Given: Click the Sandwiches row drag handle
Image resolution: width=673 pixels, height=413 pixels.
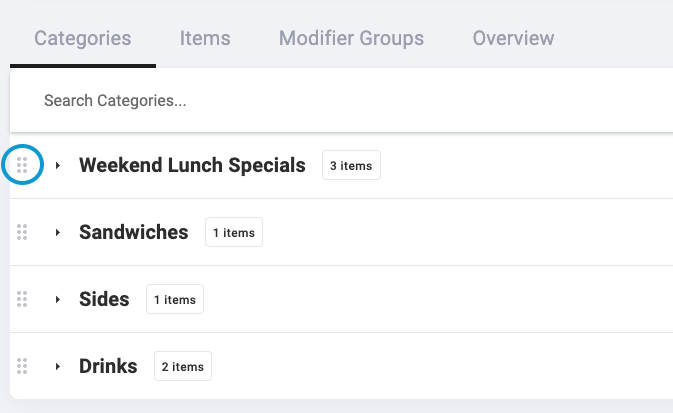Looking at the screenshot, I should click(x=22, y=232).
